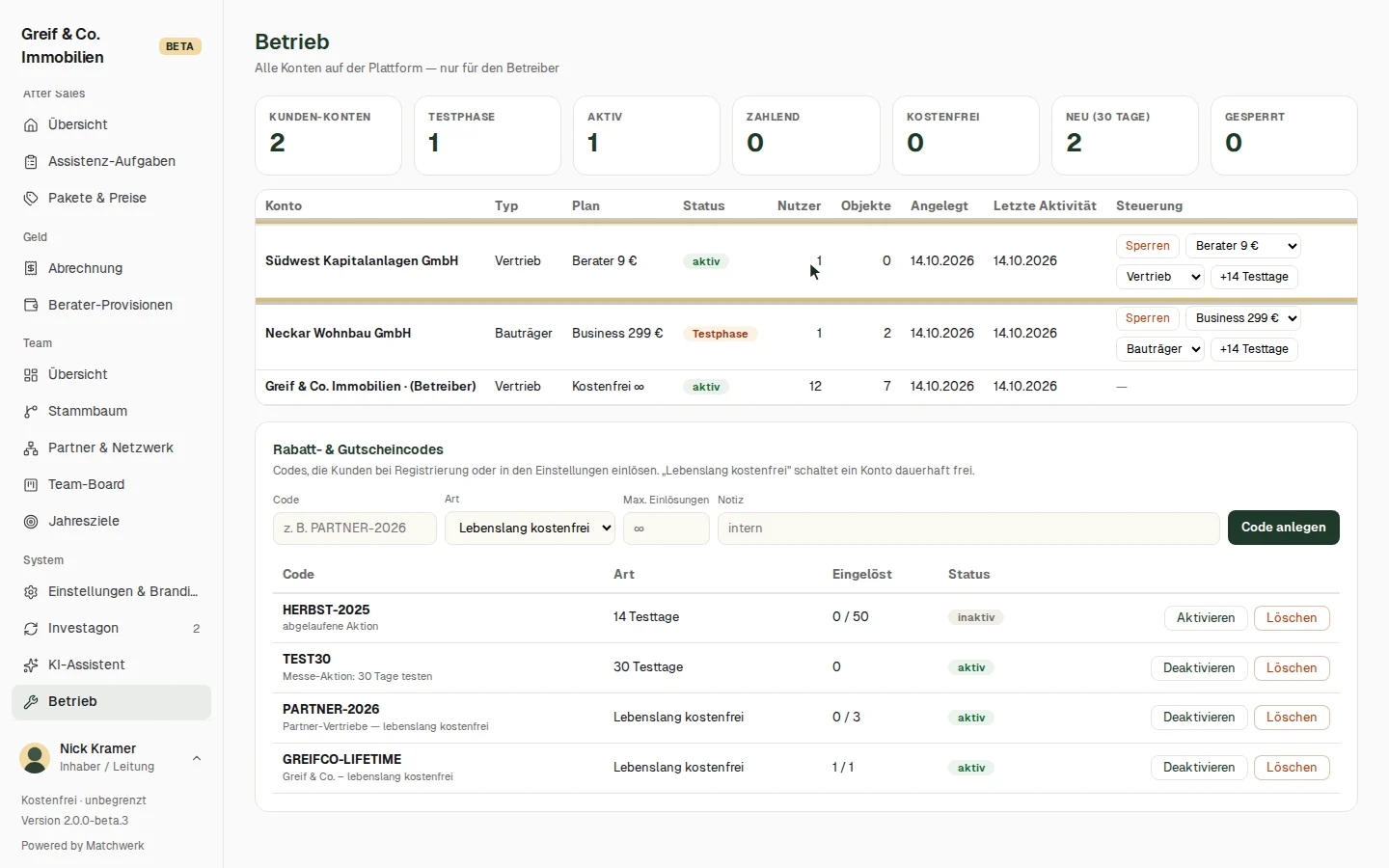Click the sparkle icon for KI-Assistent
Screen dimensions: 1389x868
pyautogui.click(x=31, y=665)
